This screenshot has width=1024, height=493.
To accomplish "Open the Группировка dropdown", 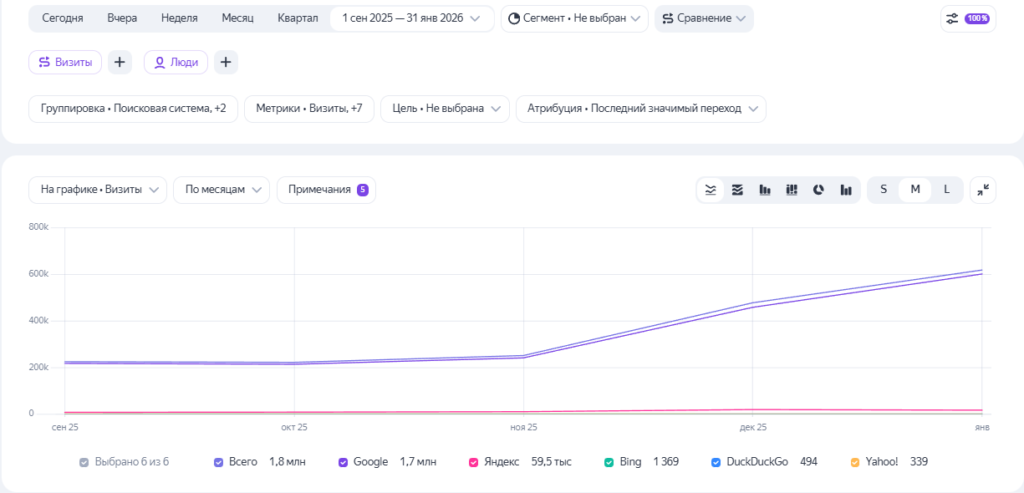I will pyautogui.click(x=133, y=109).
